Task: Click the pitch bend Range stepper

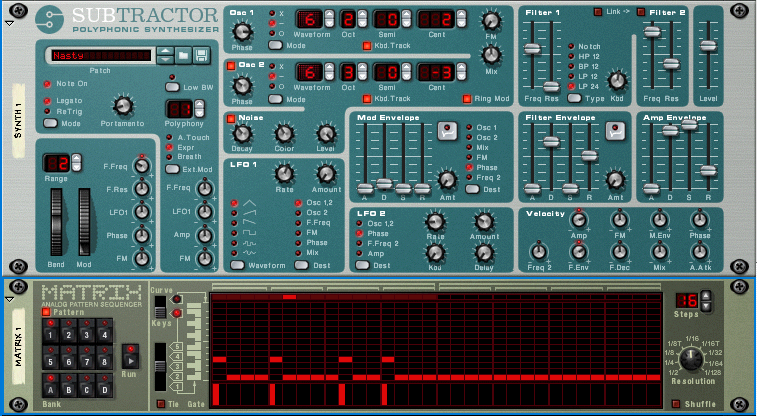Action: pos(76,163)
